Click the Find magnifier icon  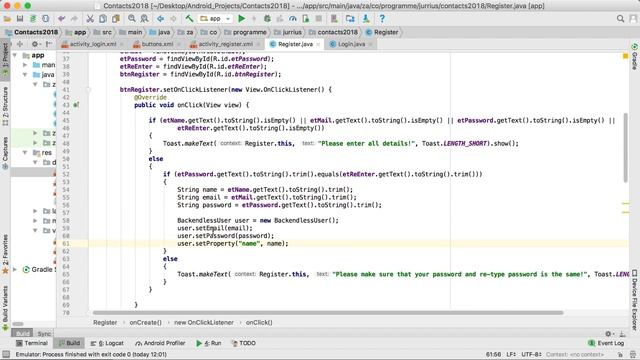[x=132, y=19]
